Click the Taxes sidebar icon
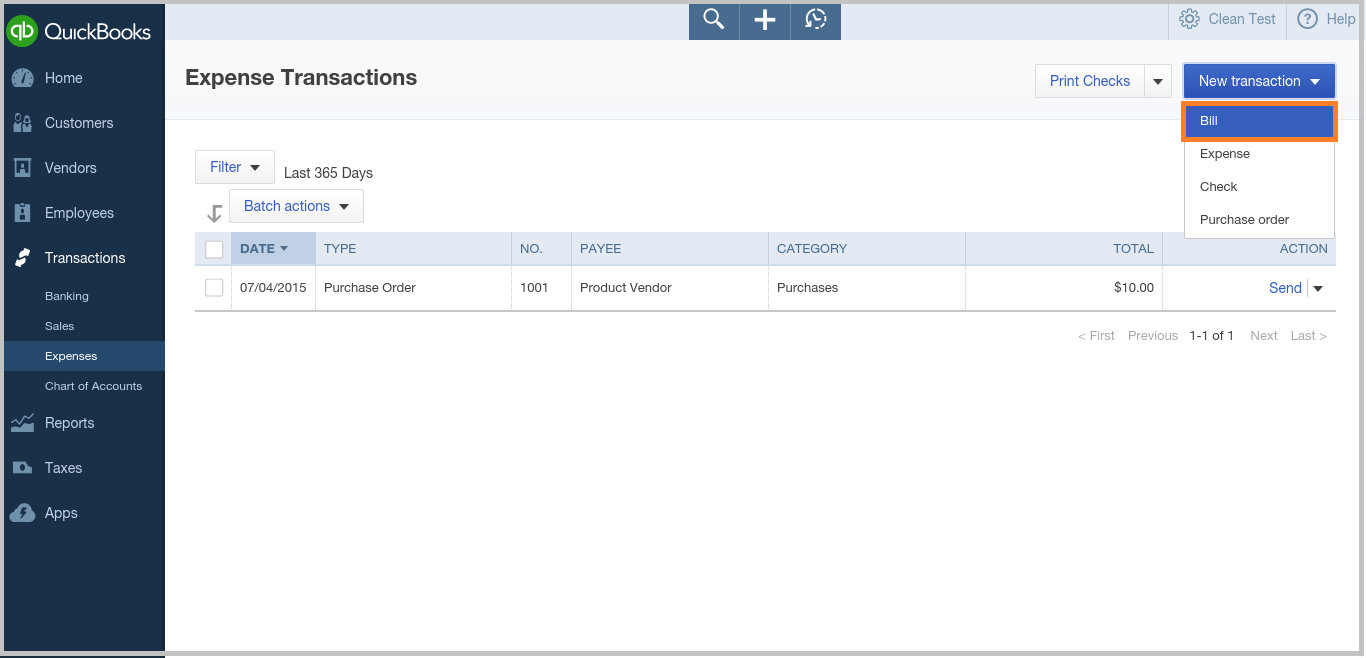The image size is (1366, 658). pos(23,468)
